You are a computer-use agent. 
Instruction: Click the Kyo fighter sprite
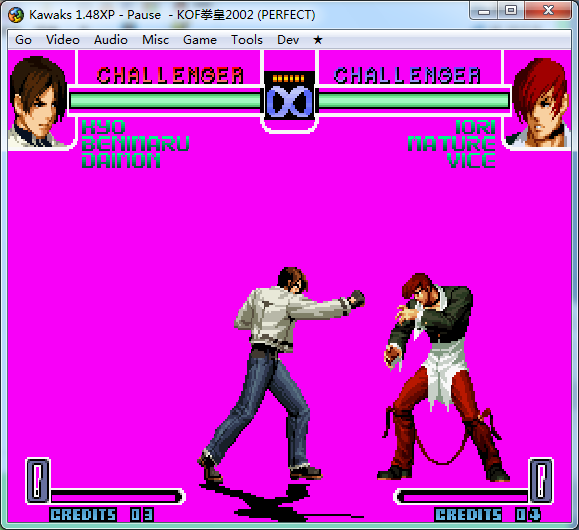(281, 373)
